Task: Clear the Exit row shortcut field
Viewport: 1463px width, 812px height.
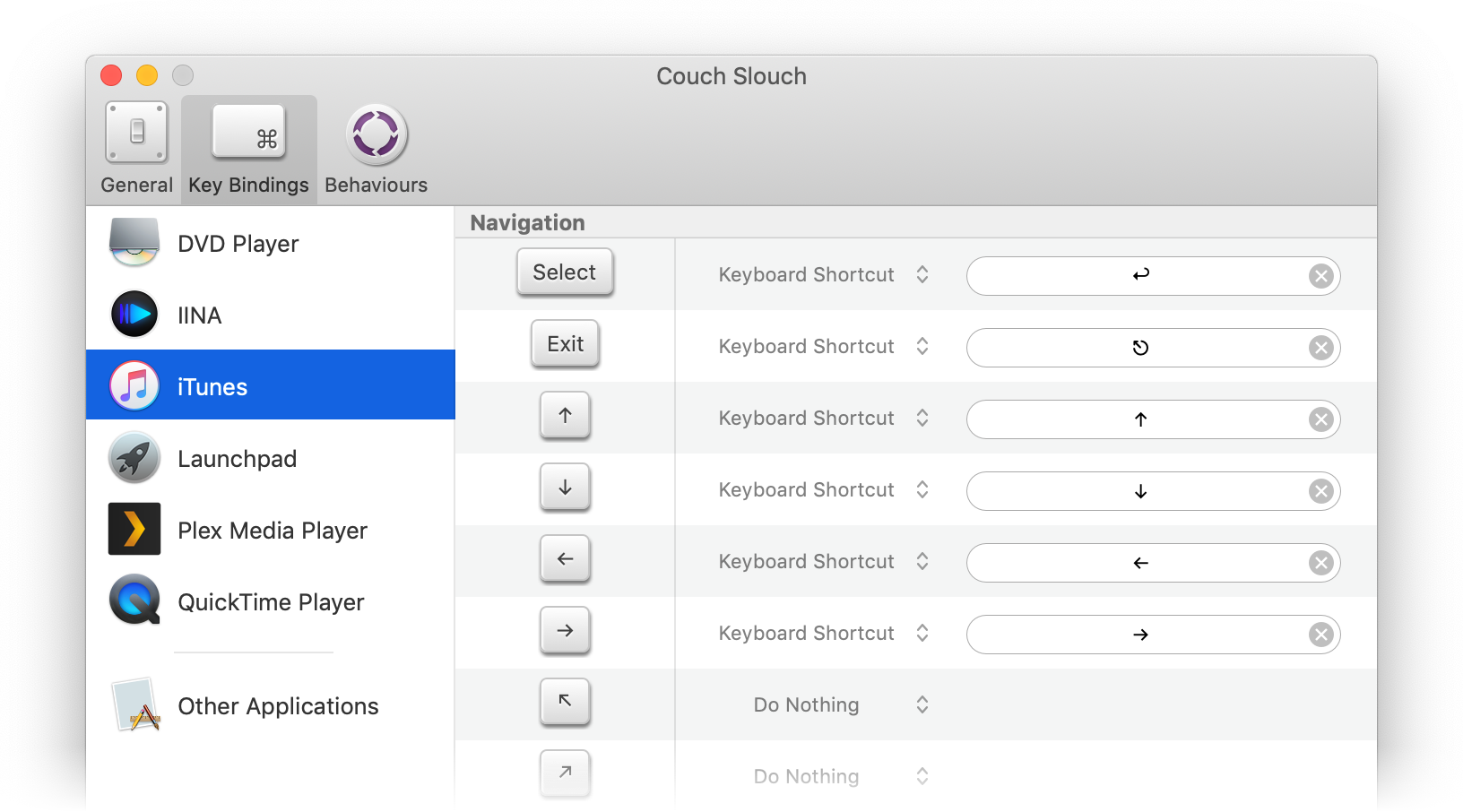Action: [1320, 348]
